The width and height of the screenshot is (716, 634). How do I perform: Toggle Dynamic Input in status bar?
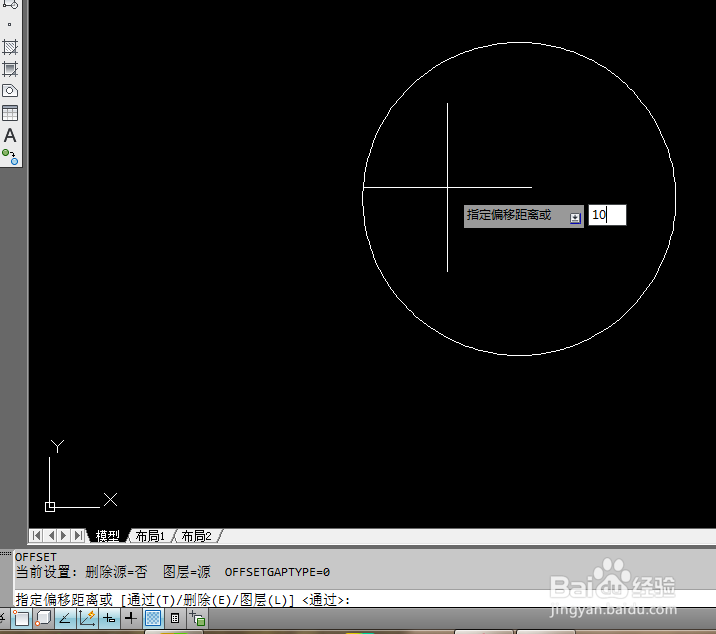[109, 618]
